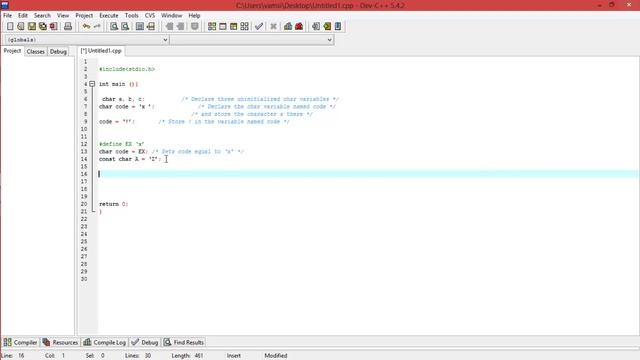This screenshot has height=360, width=640.
Task: Click line number 22 in the gutter
Action: (84, 219)
